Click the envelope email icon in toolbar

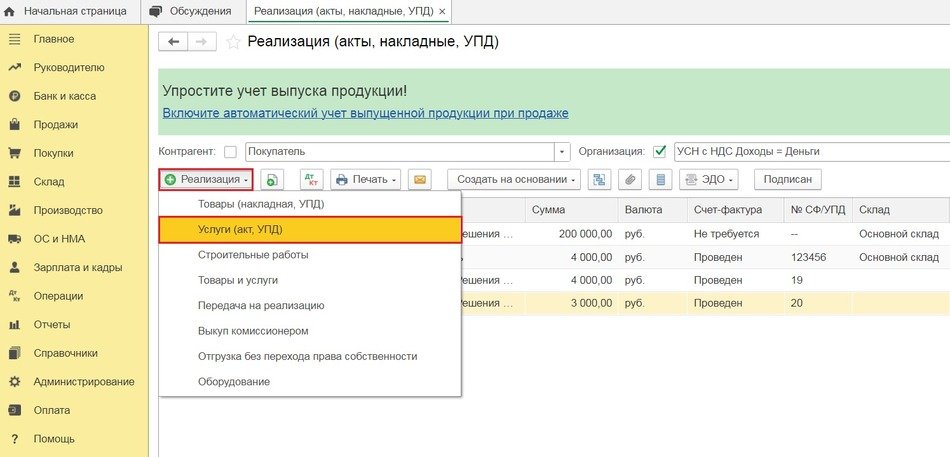(420, 180)
